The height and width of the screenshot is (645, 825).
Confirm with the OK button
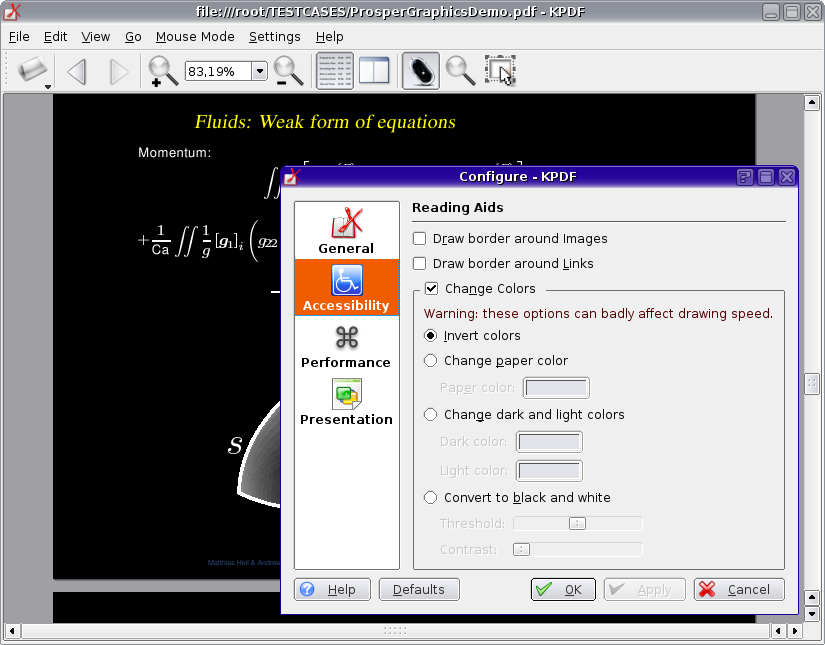(563, 590)
